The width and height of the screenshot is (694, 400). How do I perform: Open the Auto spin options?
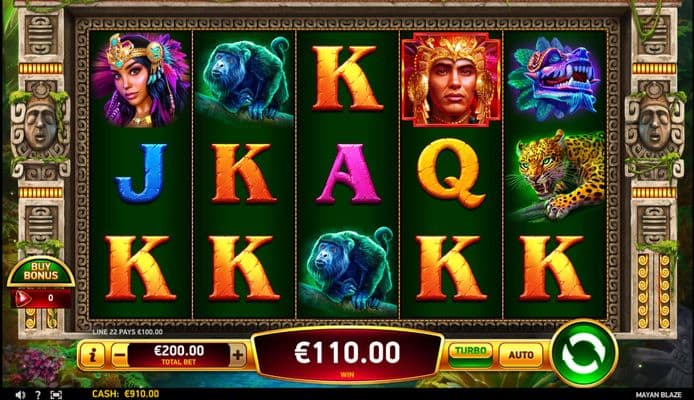click(x=520, y=355)
